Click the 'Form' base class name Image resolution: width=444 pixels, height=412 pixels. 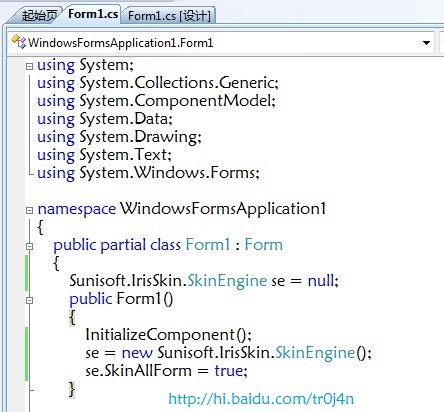[264, 245]
